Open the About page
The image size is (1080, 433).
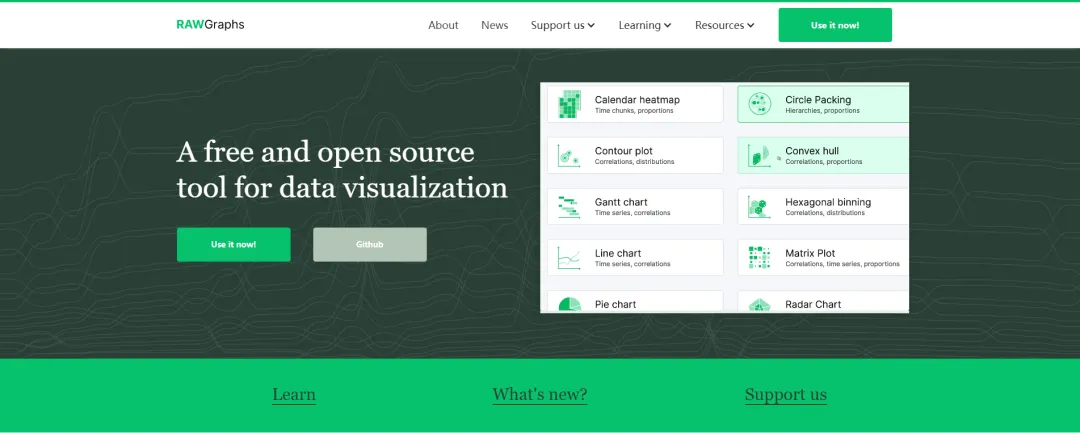click(443, 25)
